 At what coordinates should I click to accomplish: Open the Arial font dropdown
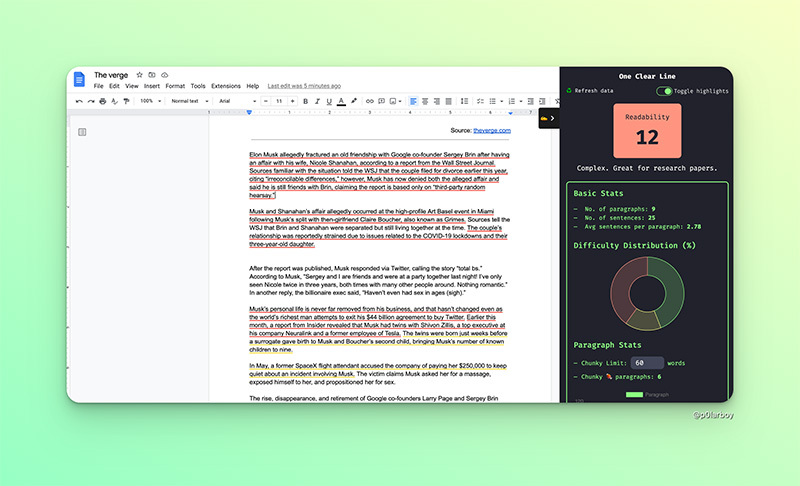tap(237, 101)
